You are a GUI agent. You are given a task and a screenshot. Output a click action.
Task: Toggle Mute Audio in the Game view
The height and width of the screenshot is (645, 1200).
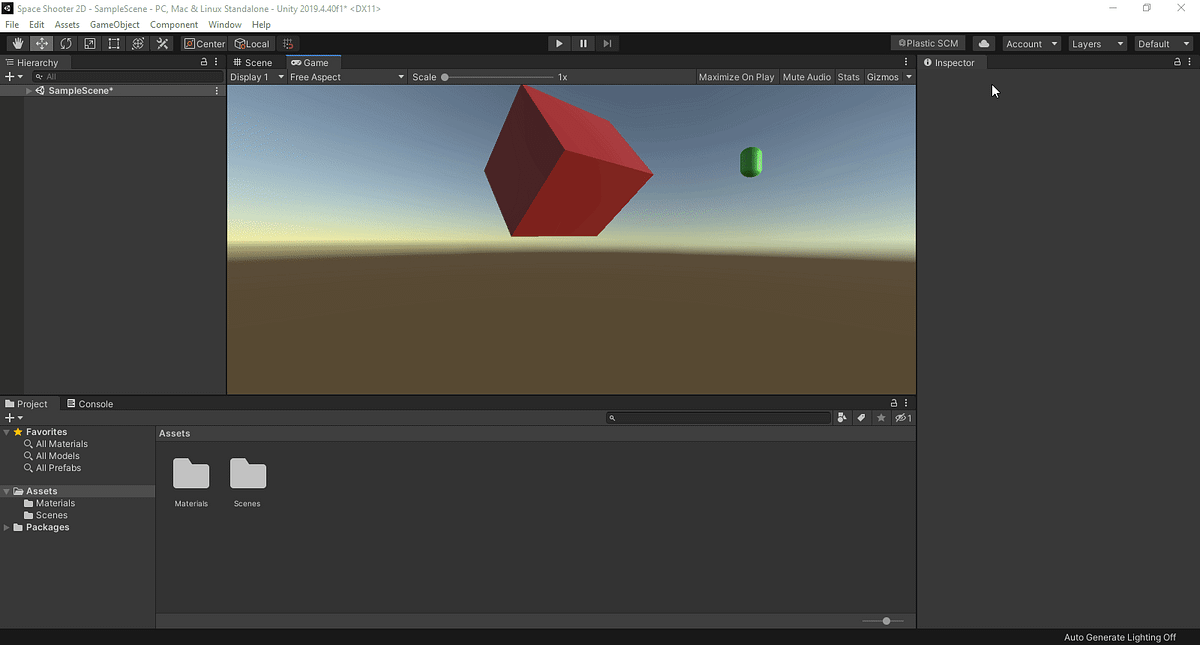(806, 77)
